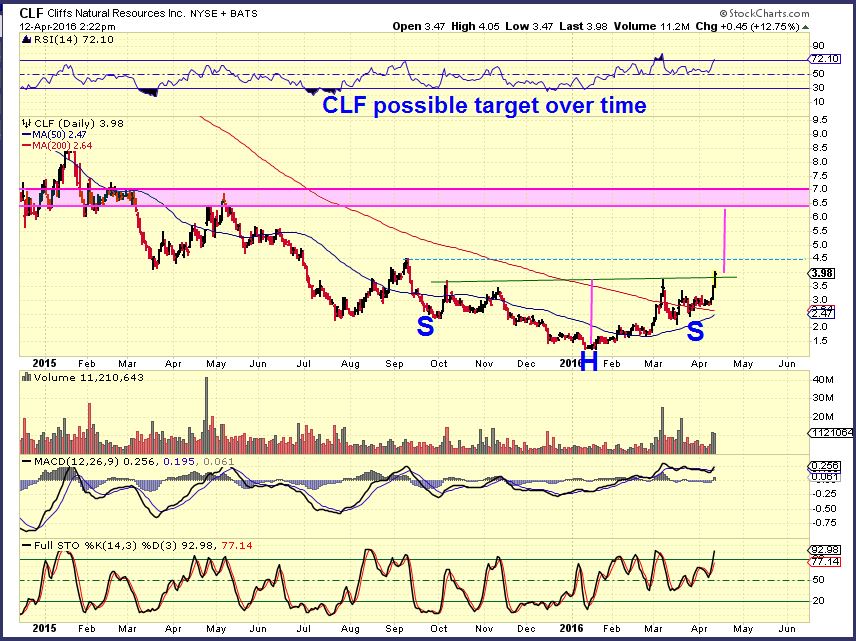The image size is (856, 641).
Task: Click the Low 3.47 value in the header
Action: pos(529,26)
